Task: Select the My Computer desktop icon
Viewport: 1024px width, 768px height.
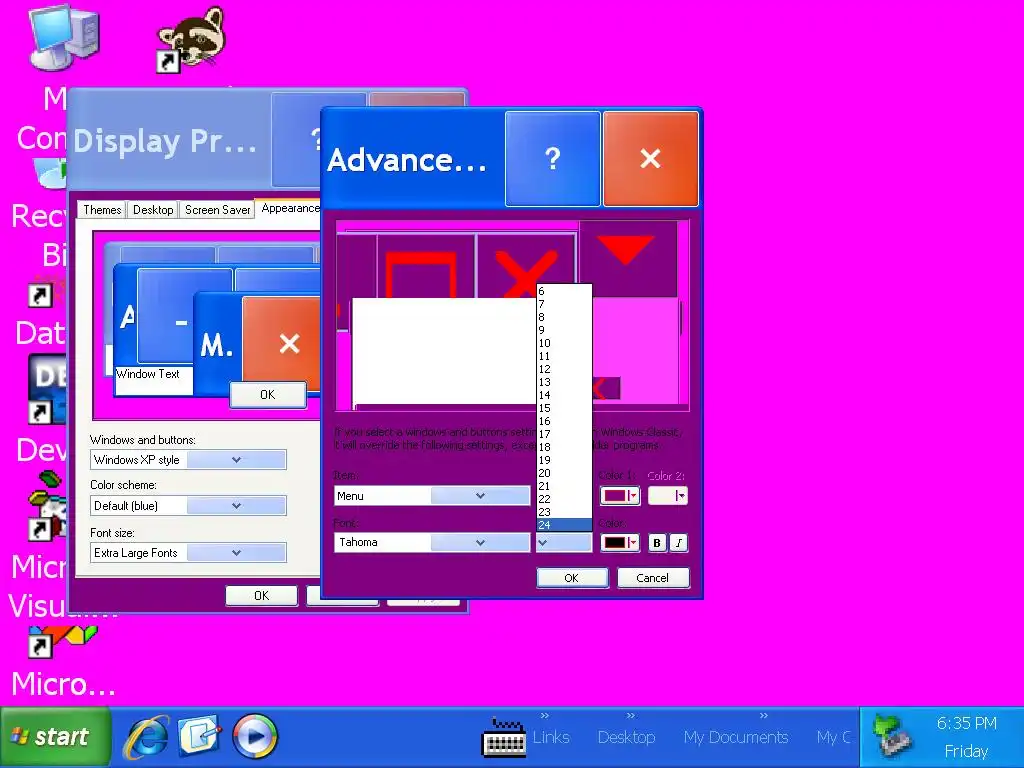Action: click(63, 36)
